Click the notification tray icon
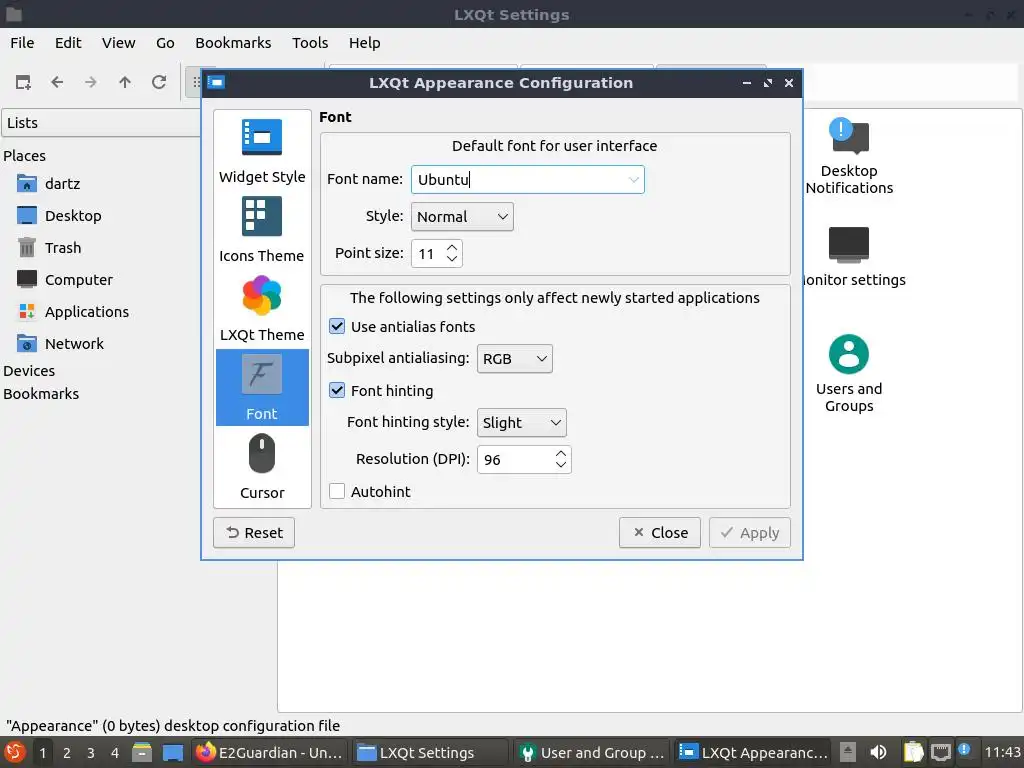 pyautogui.click(x=965, y=750)
